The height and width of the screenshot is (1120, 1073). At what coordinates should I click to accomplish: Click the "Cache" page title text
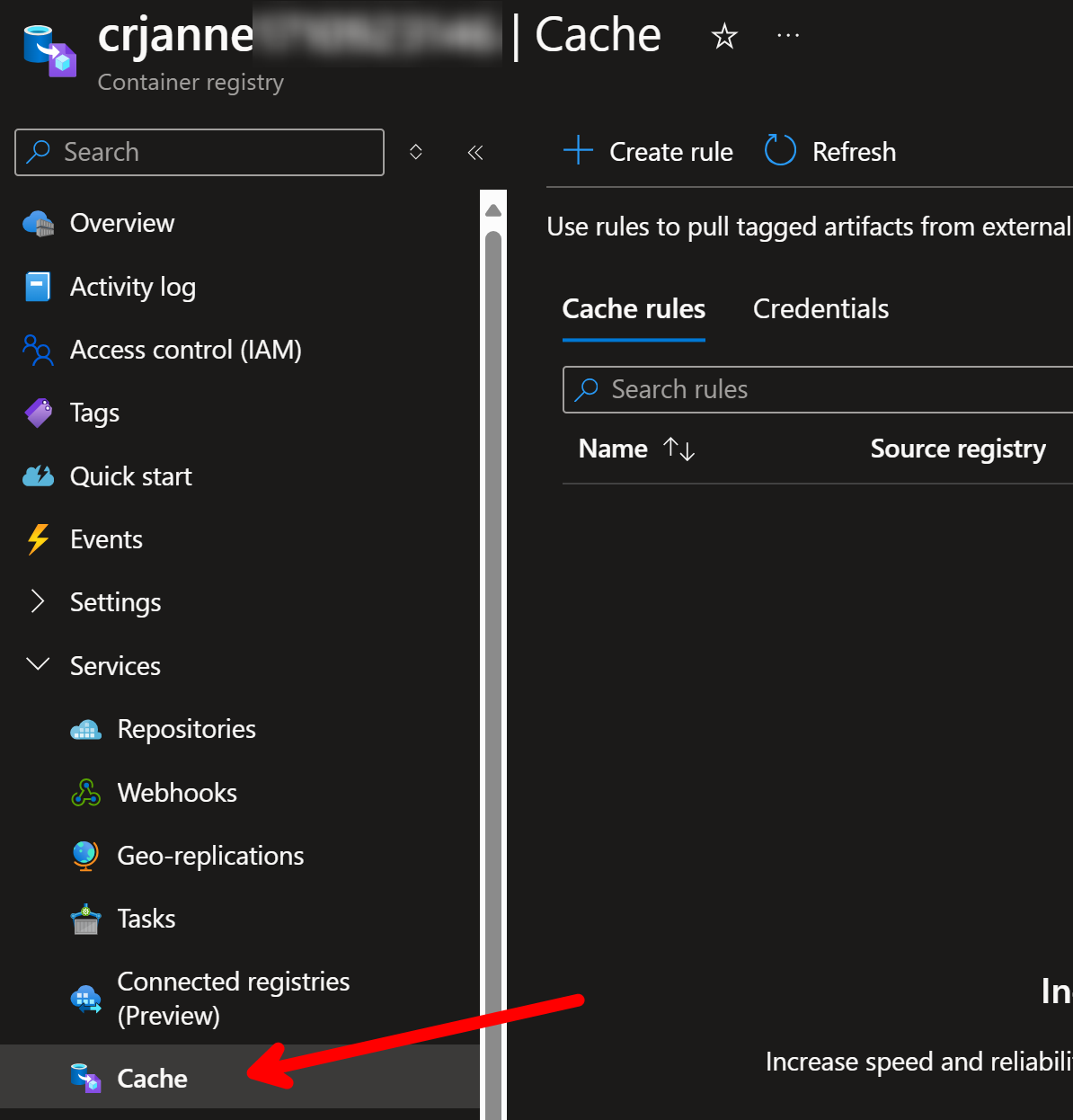[598, 35]
